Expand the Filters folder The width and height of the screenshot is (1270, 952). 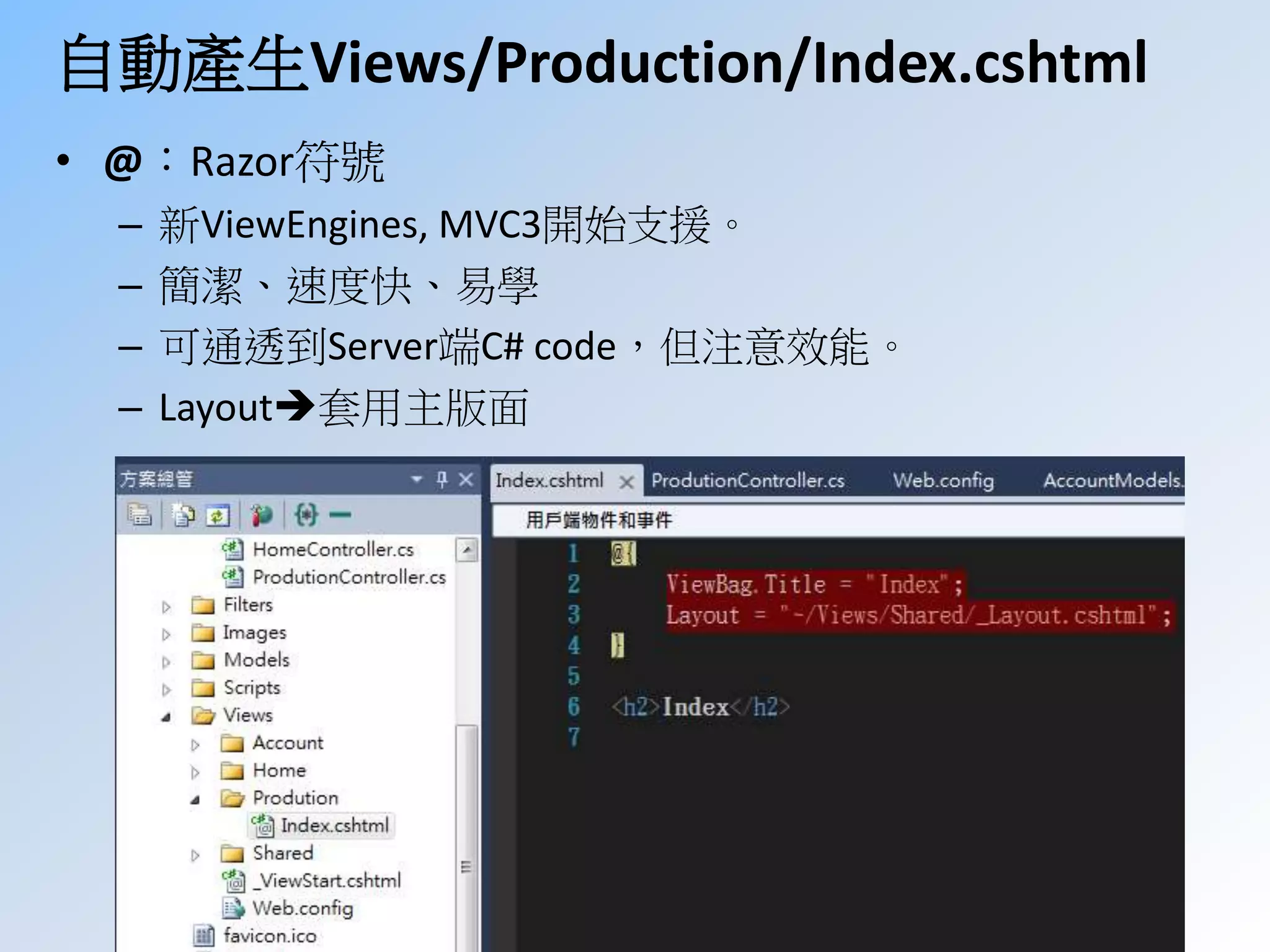166,607
